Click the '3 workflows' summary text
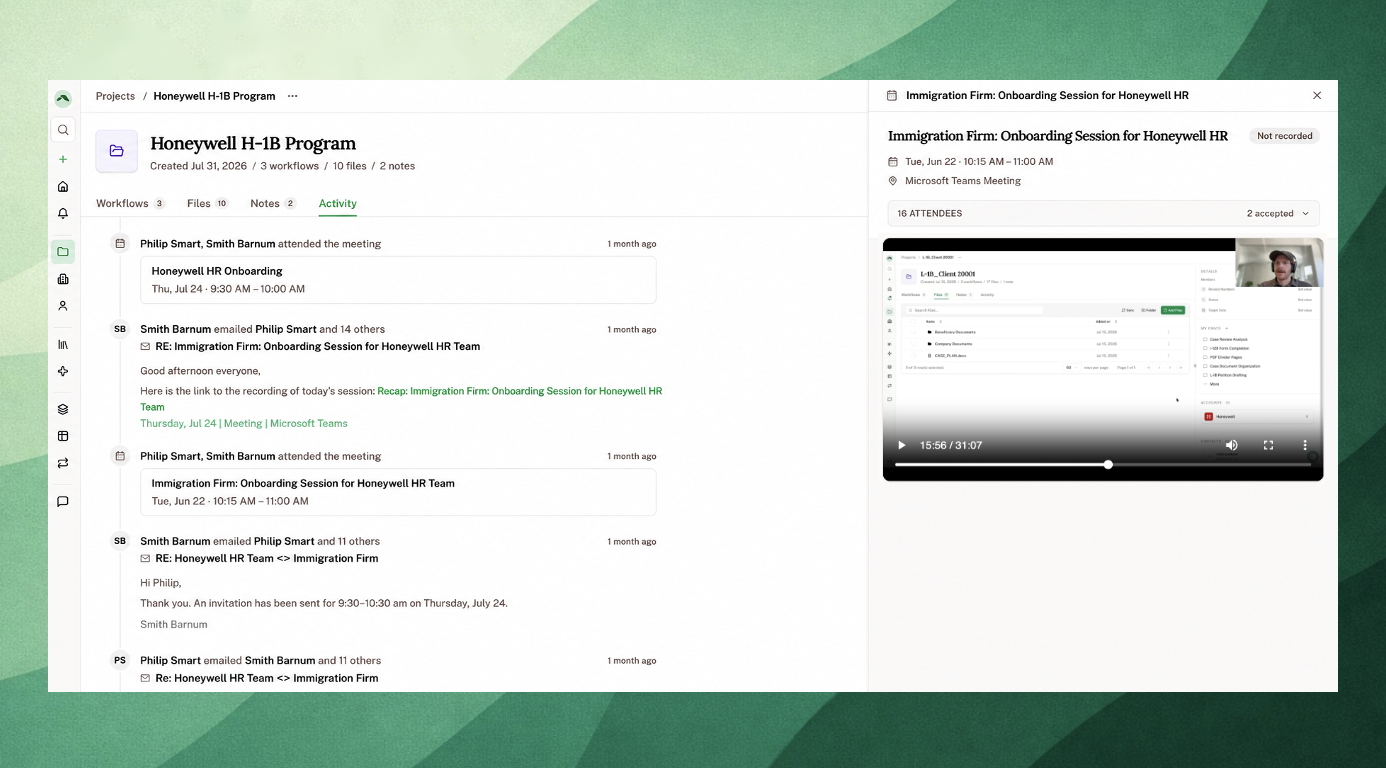Screen dimensions: 1386x768 pos(290,166)
